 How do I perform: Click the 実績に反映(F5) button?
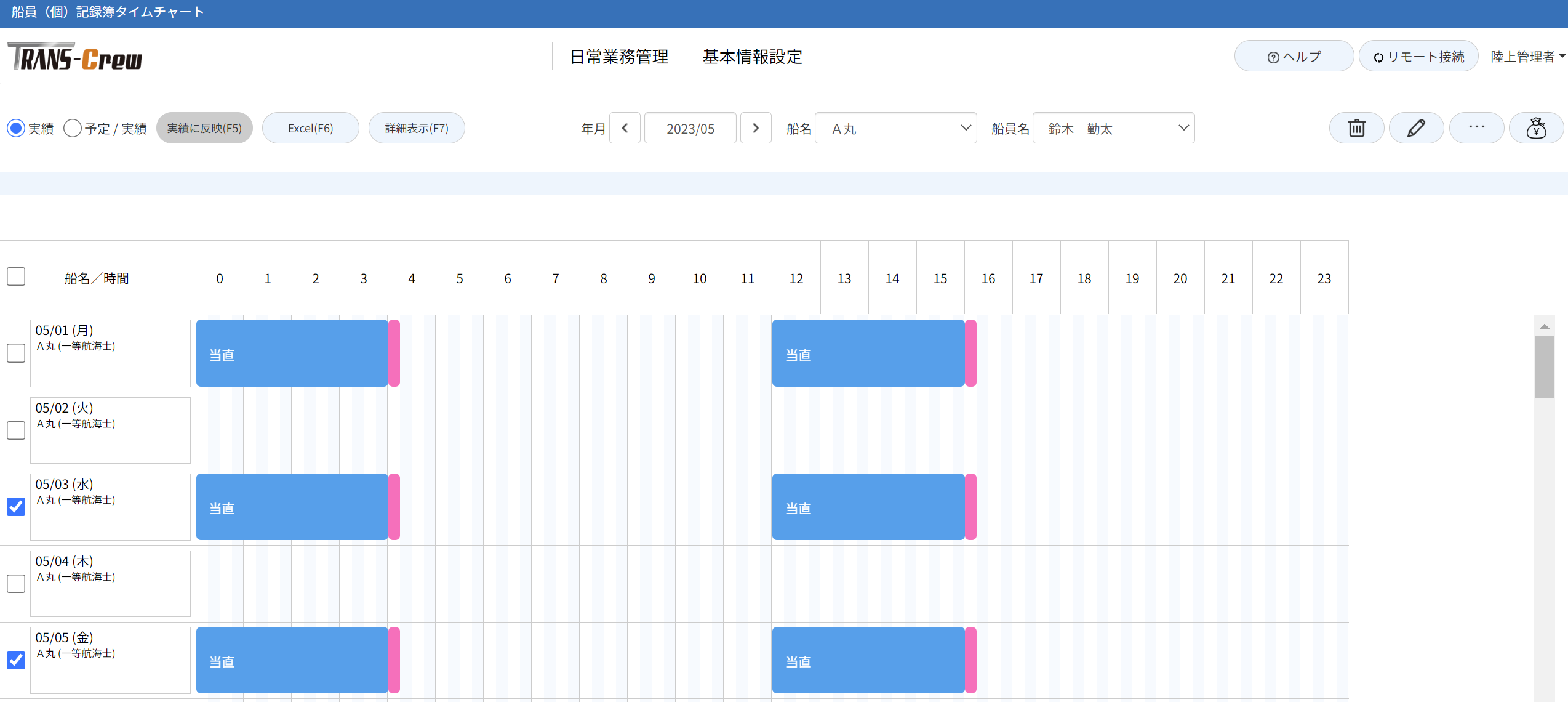pyautogui.click(x=204, y=128)
